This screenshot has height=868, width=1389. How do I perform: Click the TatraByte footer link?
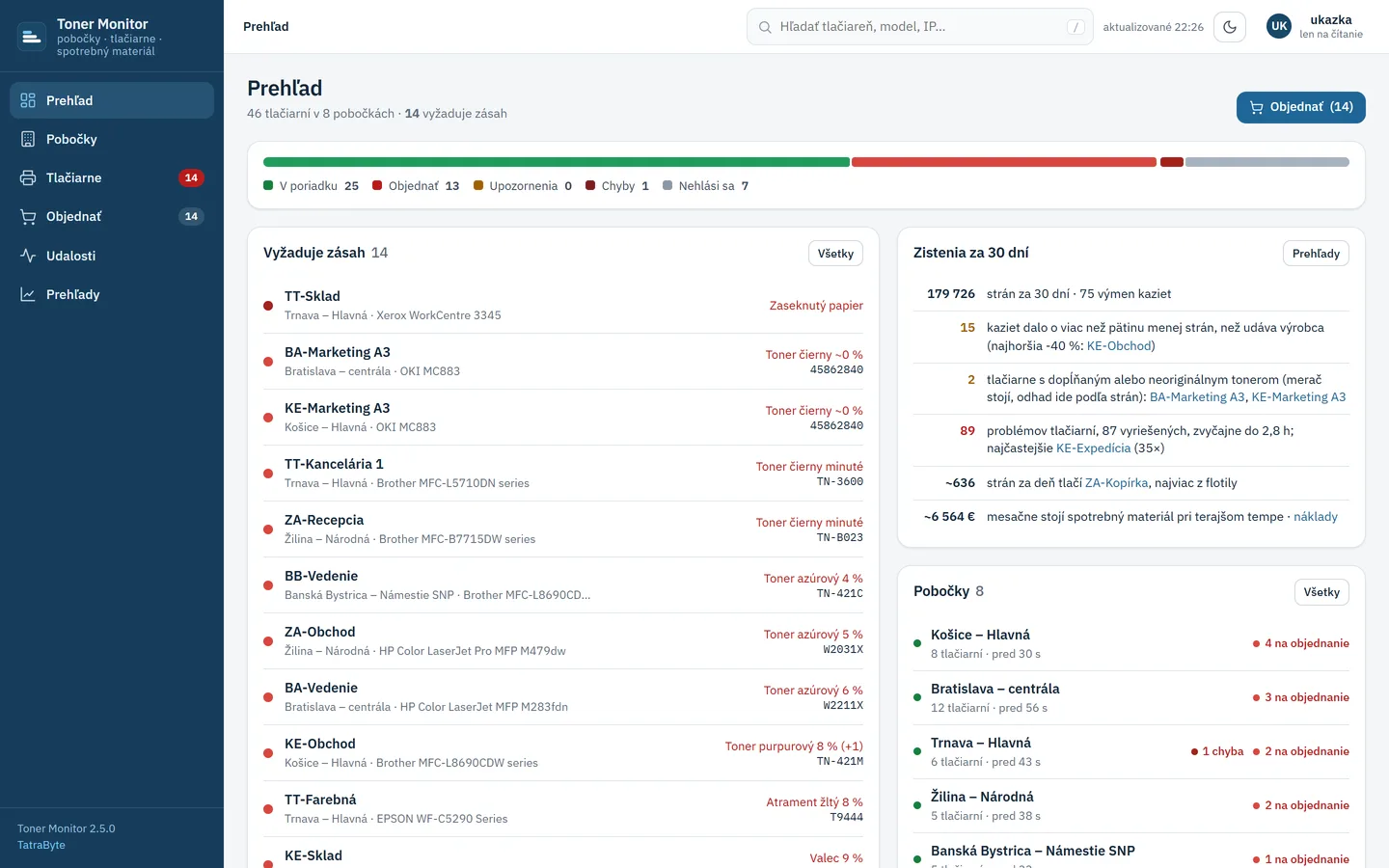point(41,845)
